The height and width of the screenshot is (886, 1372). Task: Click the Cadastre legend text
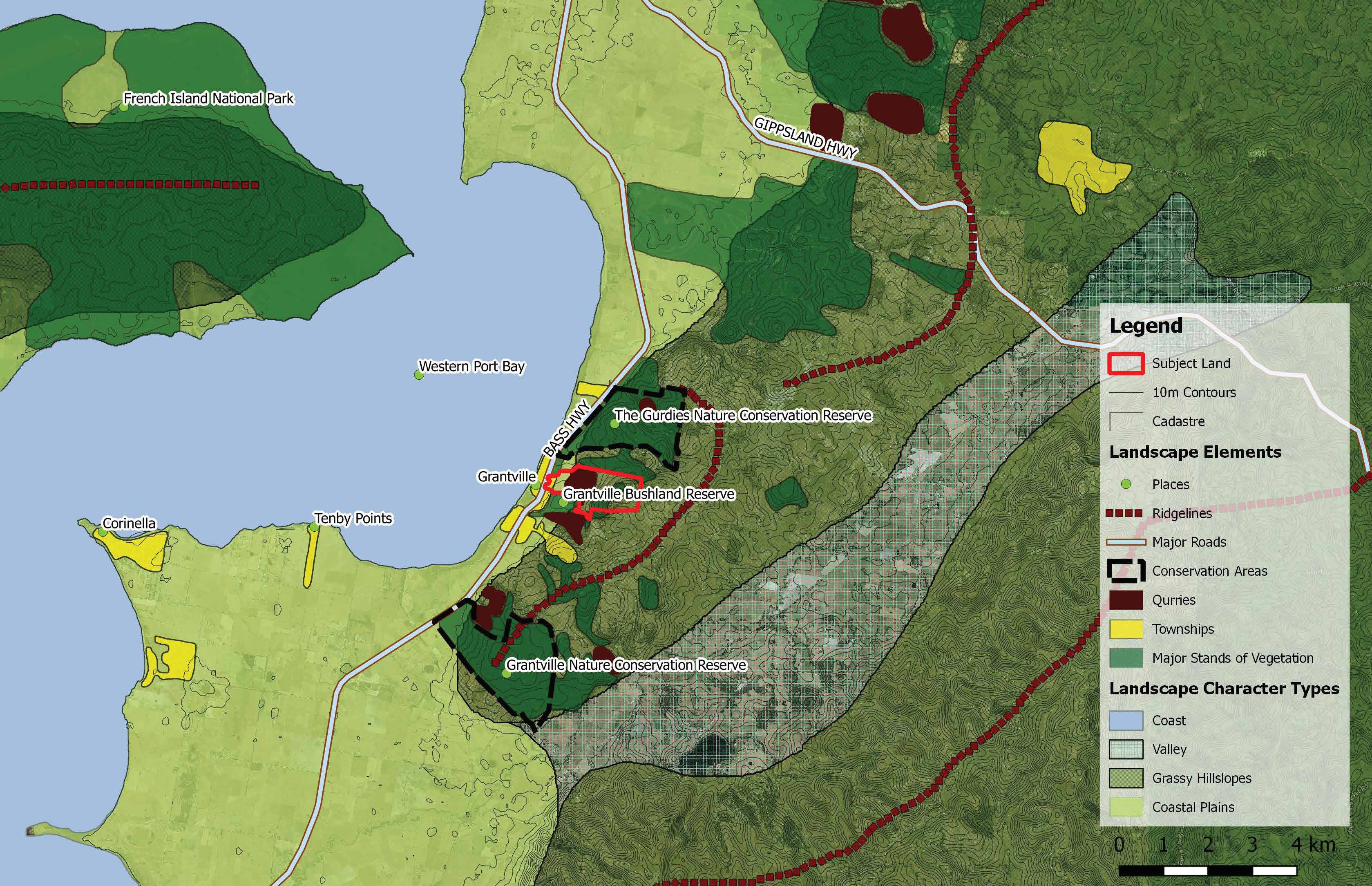click(1178, 421)
